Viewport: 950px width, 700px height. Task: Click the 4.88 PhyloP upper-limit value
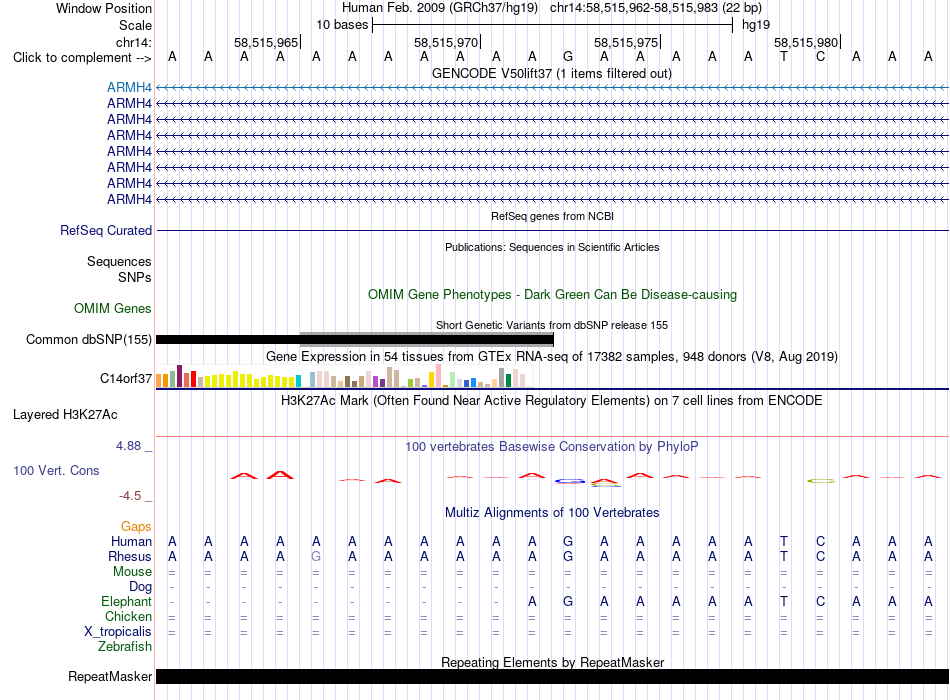(128, 445)
